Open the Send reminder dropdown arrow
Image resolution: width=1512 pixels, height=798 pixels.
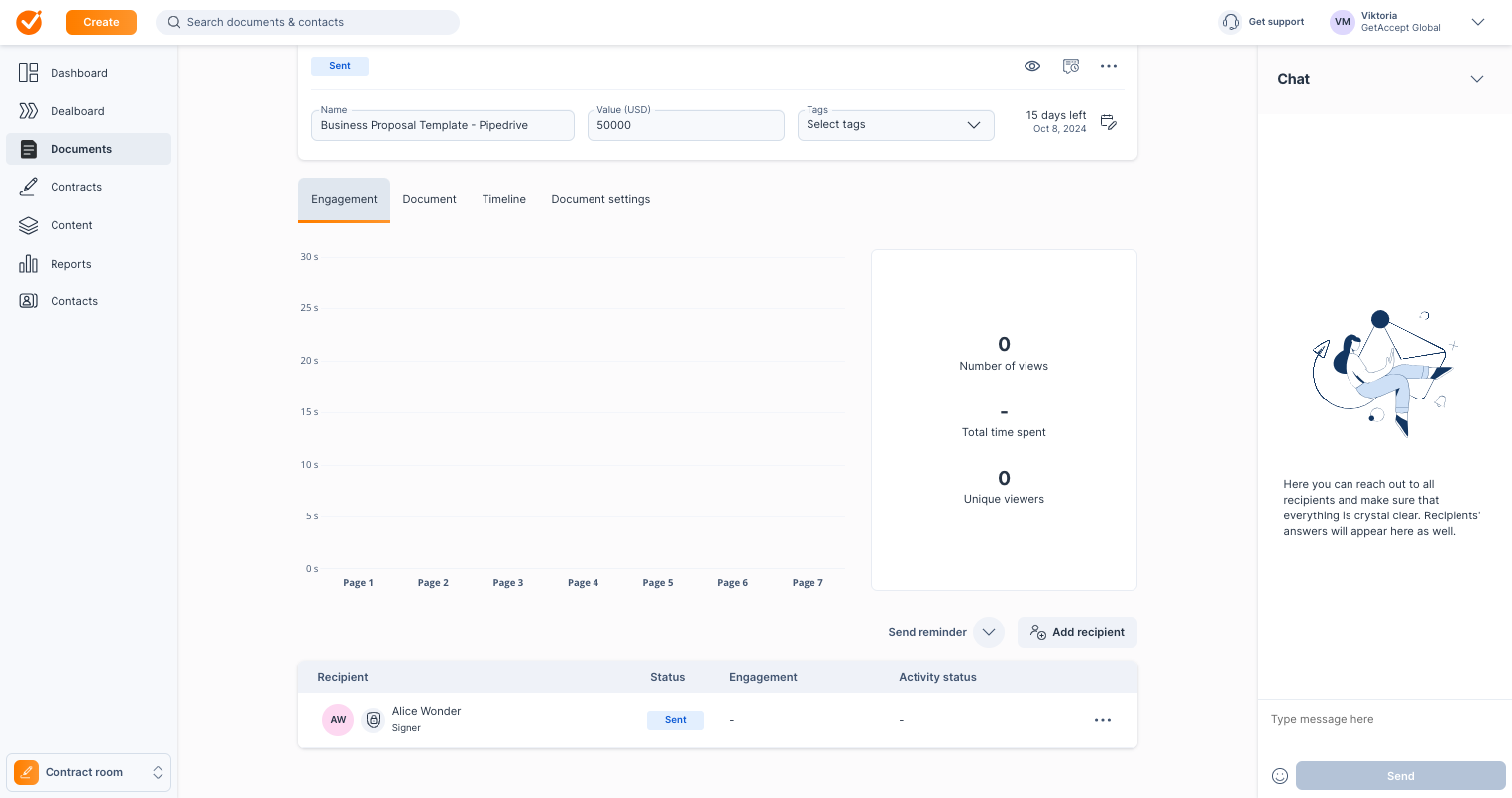pyautogui.click(x=989, y=632)
